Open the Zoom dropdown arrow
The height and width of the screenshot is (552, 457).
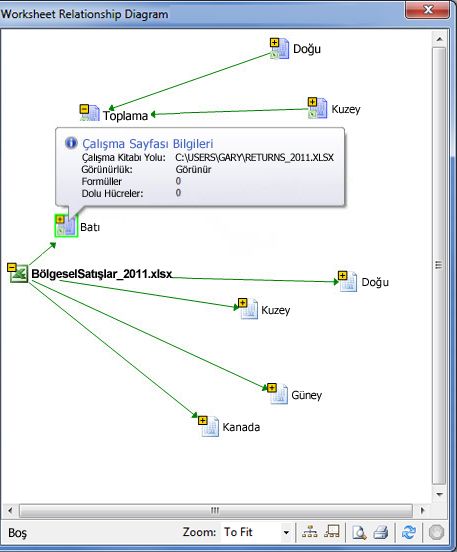coord(287,532)
